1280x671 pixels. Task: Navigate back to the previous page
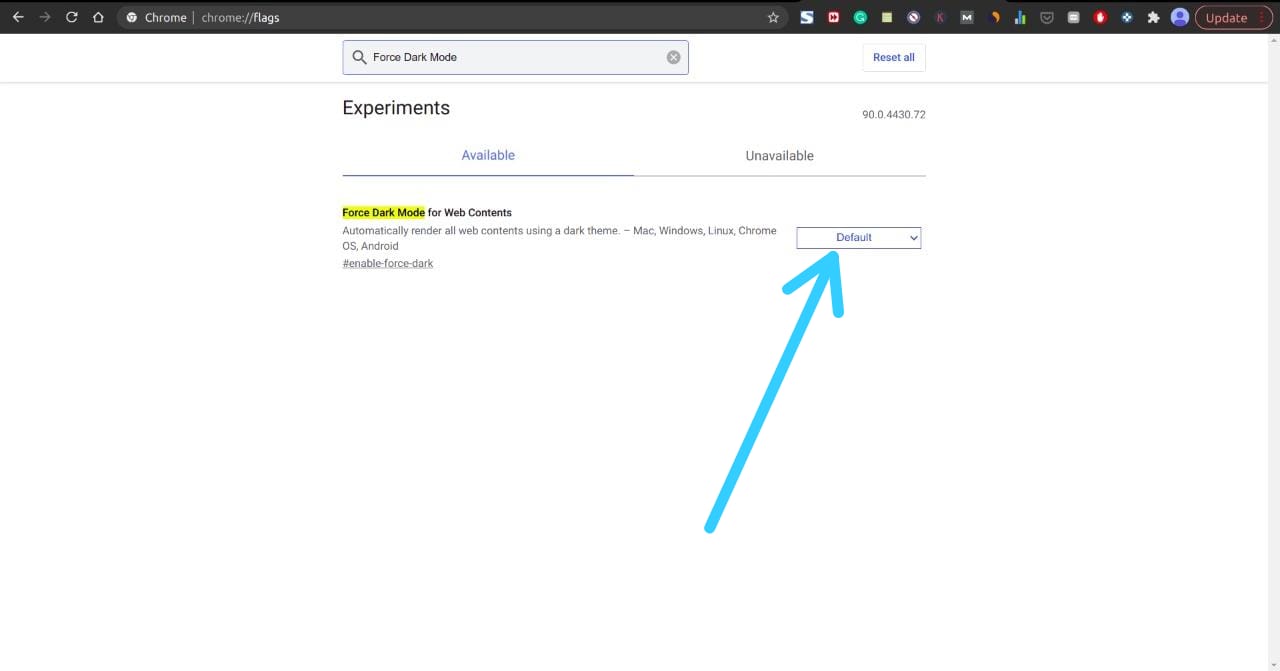click(17, 17)
